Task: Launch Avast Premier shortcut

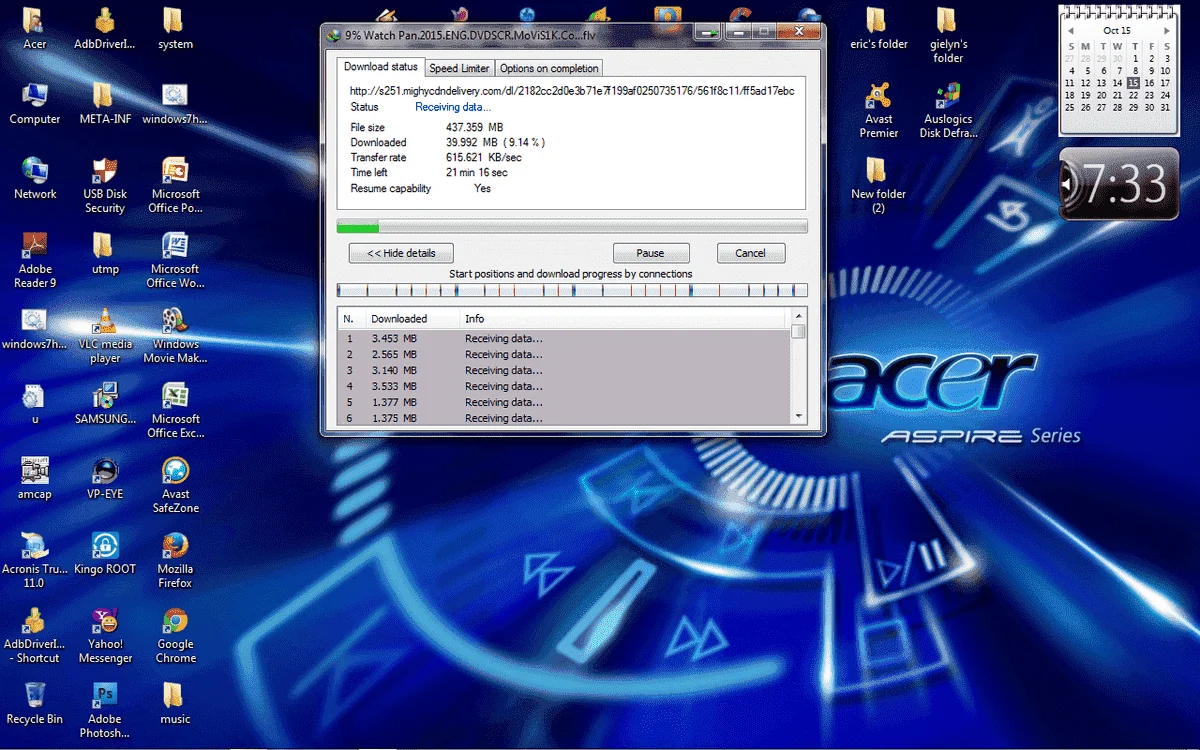Action: click(878, 111)
